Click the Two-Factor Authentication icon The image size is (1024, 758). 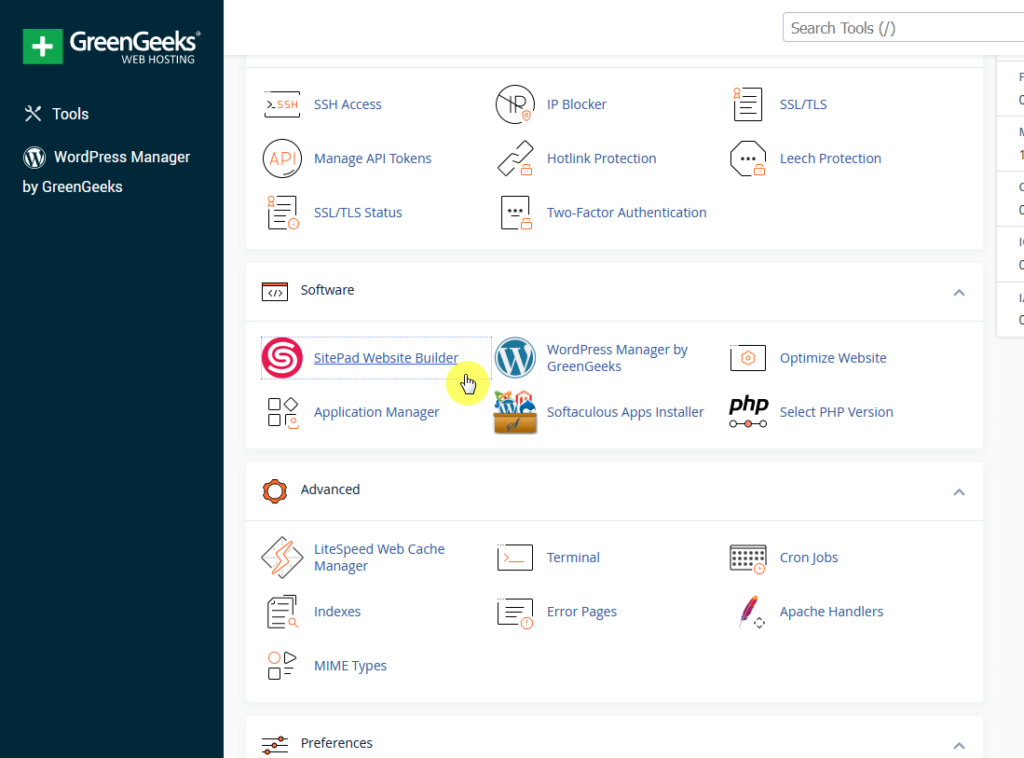(x=515, y=213)
